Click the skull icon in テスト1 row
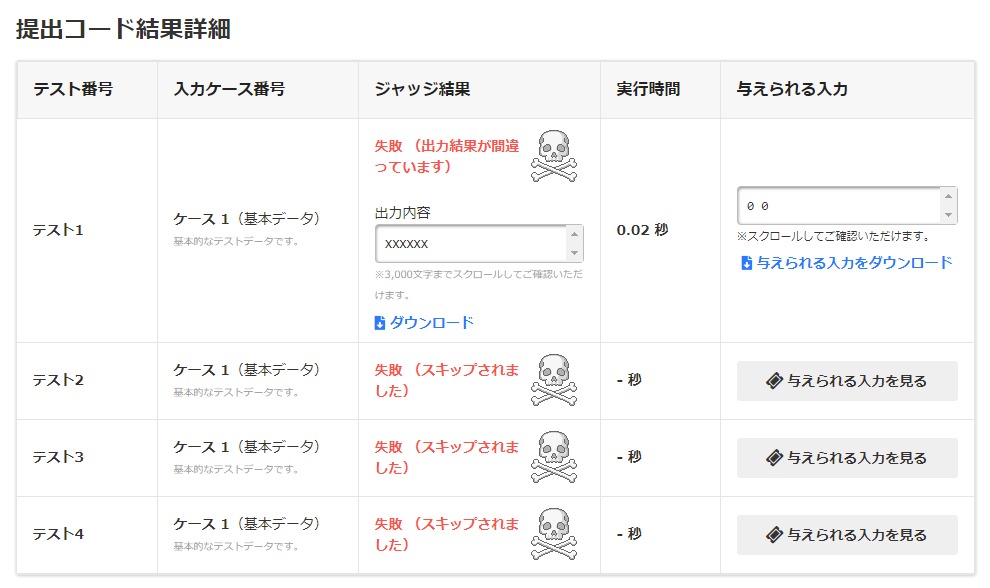This screenshot has height=588, width=990. pos(553,155)
